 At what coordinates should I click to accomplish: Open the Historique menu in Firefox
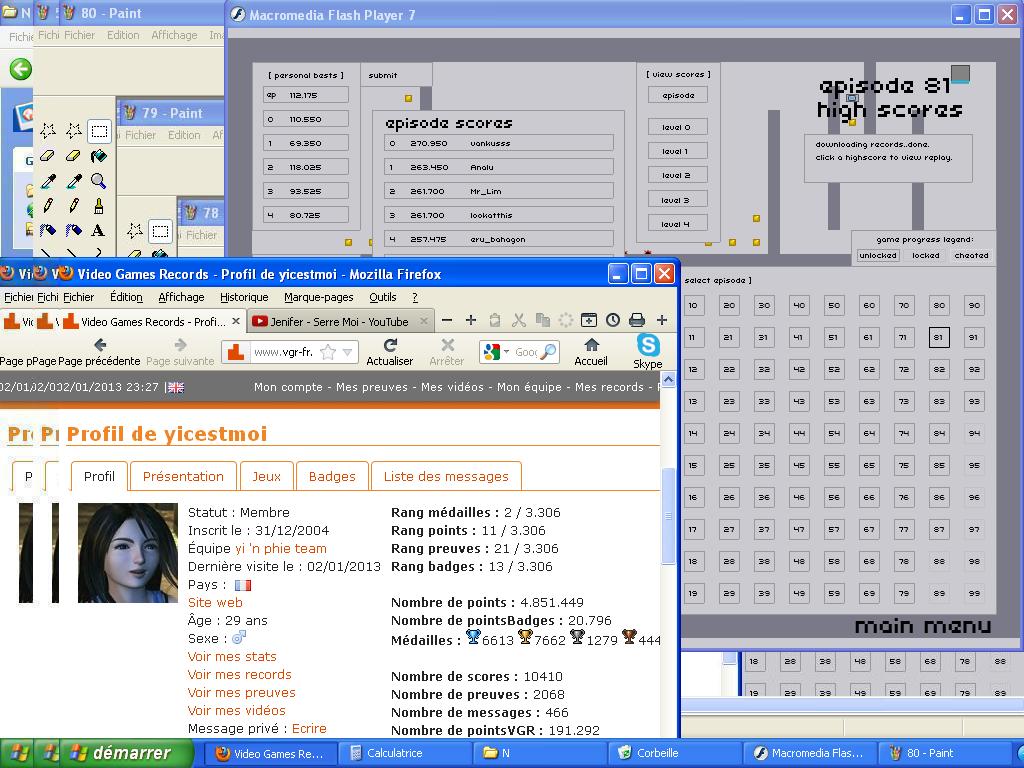[244, 297]
